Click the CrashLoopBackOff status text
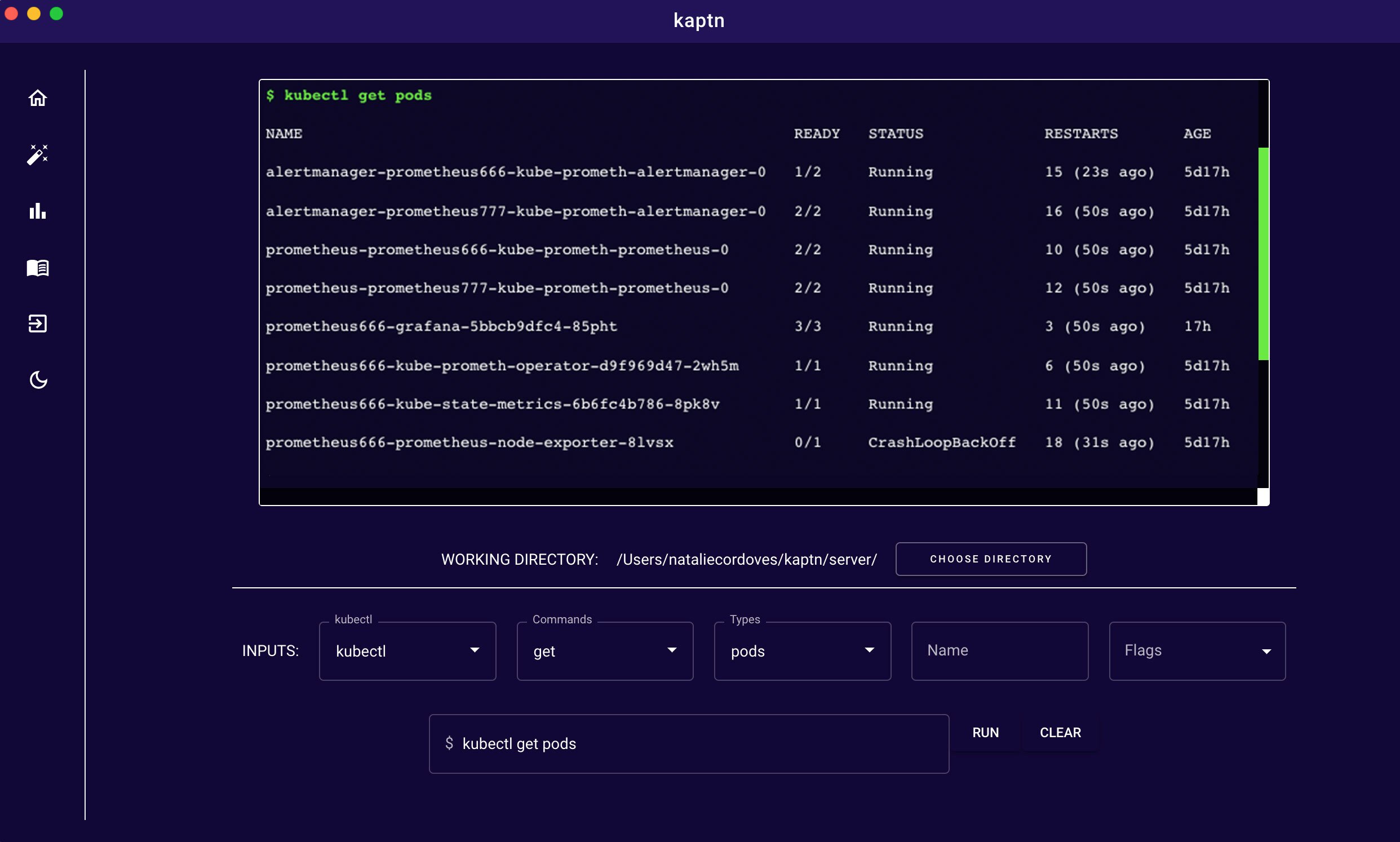The width and height of the screenshot is (1400, 842). point(942,442)
